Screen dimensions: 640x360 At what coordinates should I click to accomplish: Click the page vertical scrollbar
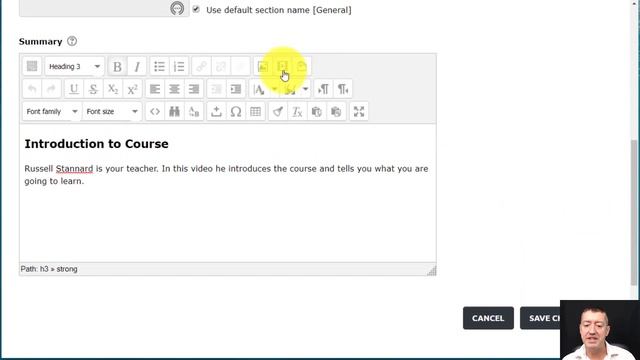coord(633,212)
